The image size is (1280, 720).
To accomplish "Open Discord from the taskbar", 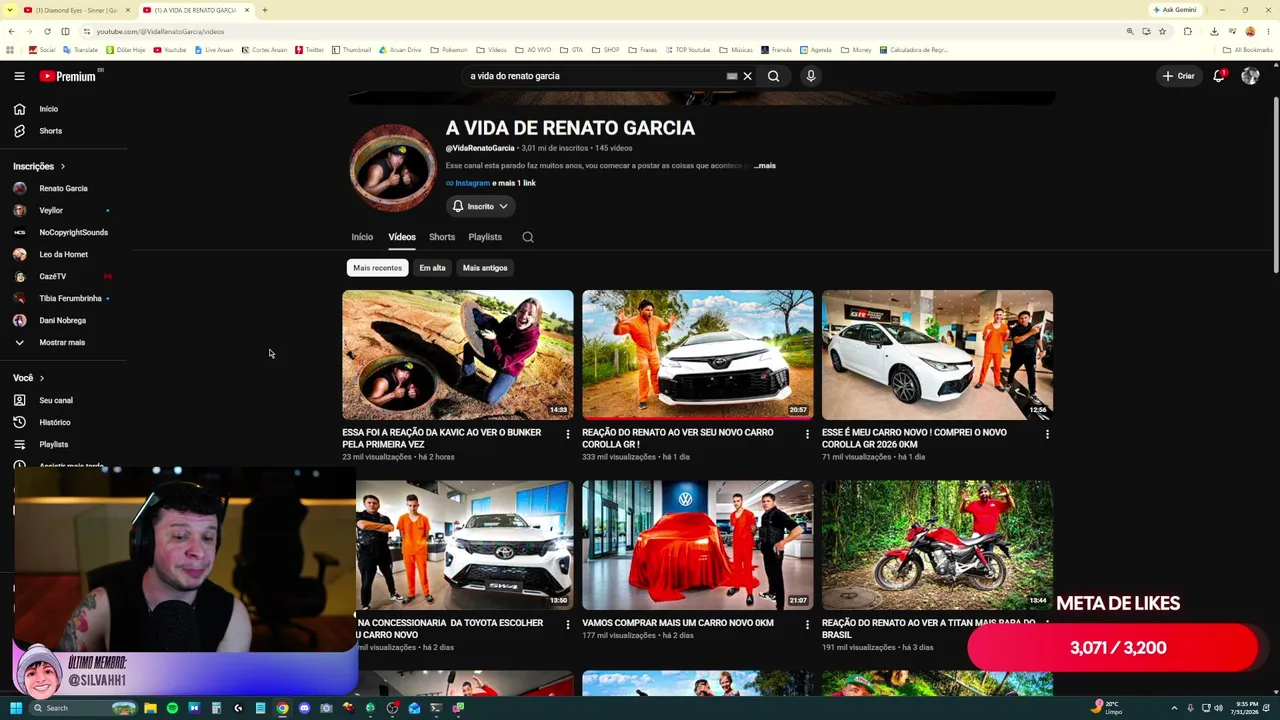I will point(304,708).
